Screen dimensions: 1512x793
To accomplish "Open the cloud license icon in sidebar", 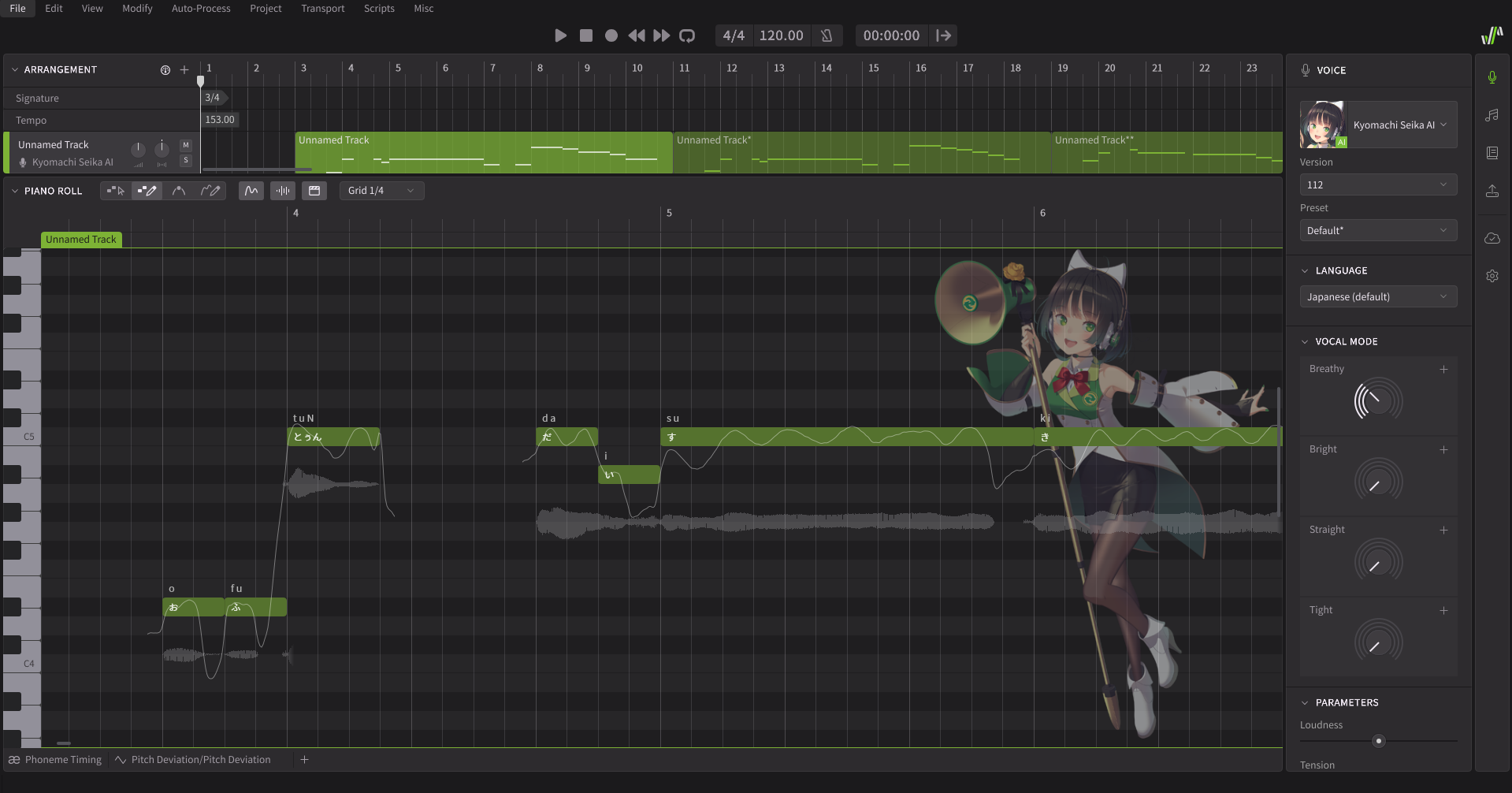I will [1492, 238].
